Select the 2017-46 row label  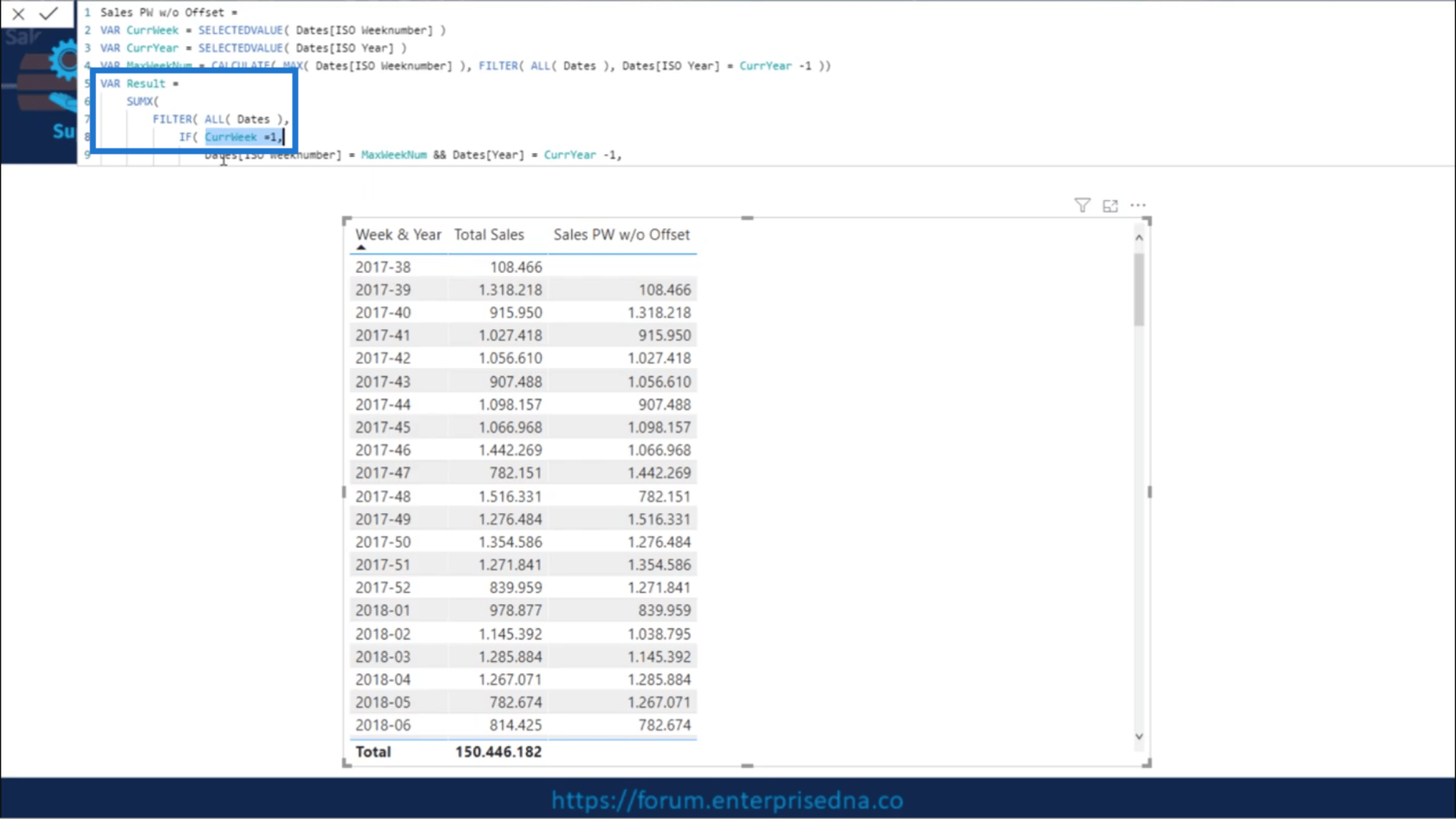(383, 450)
